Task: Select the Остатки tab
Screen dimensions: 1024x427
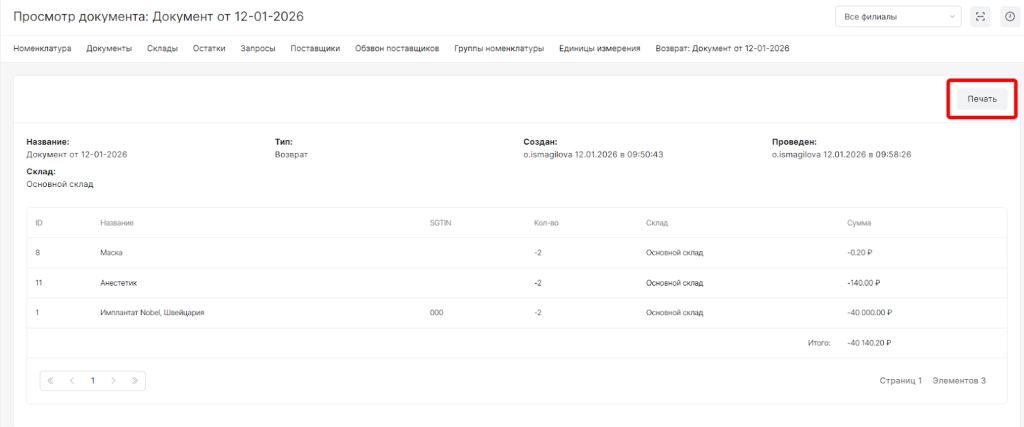Action: tap(209, 48)
